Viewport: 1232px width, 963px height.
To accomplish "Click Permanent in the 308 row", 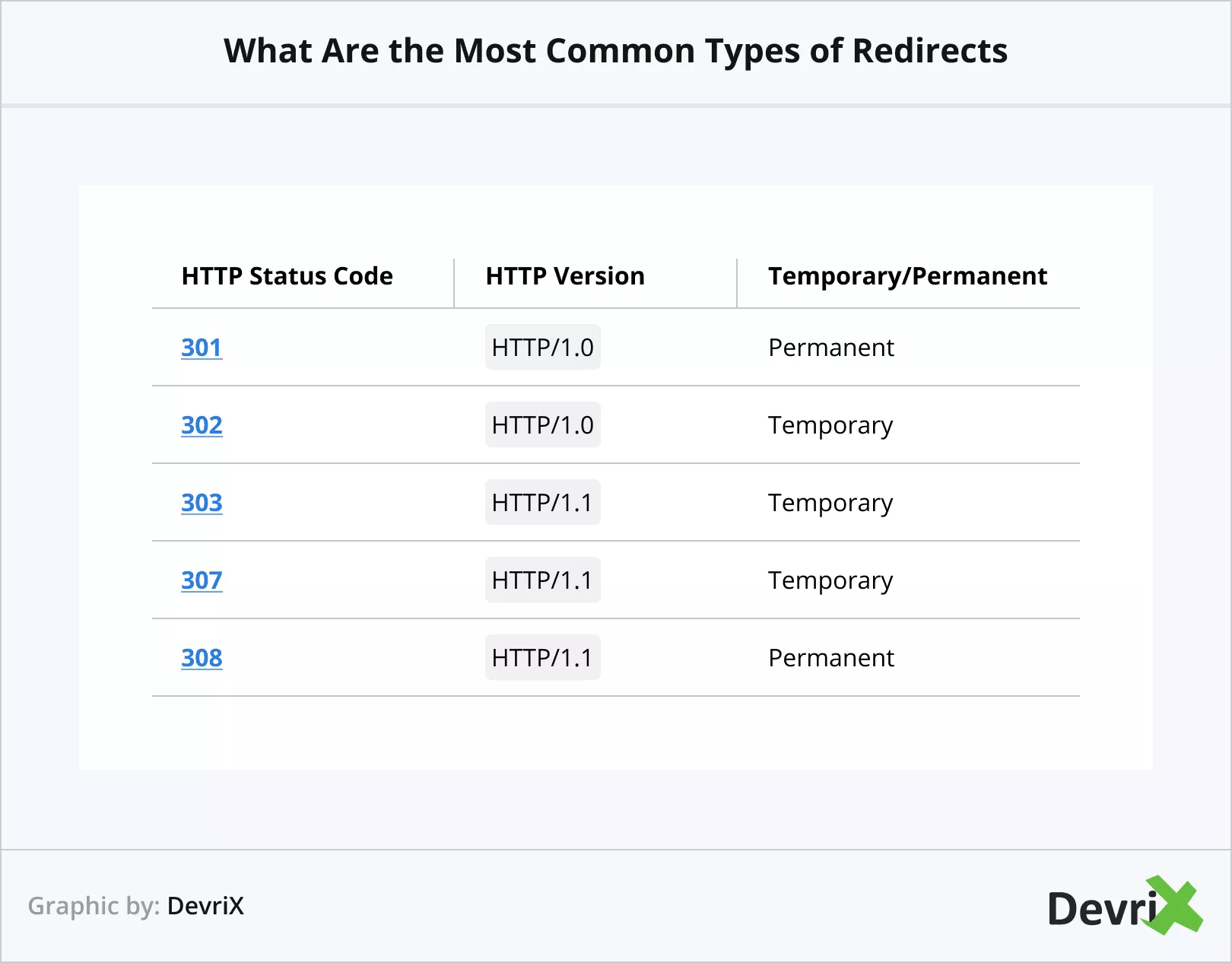I will (x=831, y=658).
